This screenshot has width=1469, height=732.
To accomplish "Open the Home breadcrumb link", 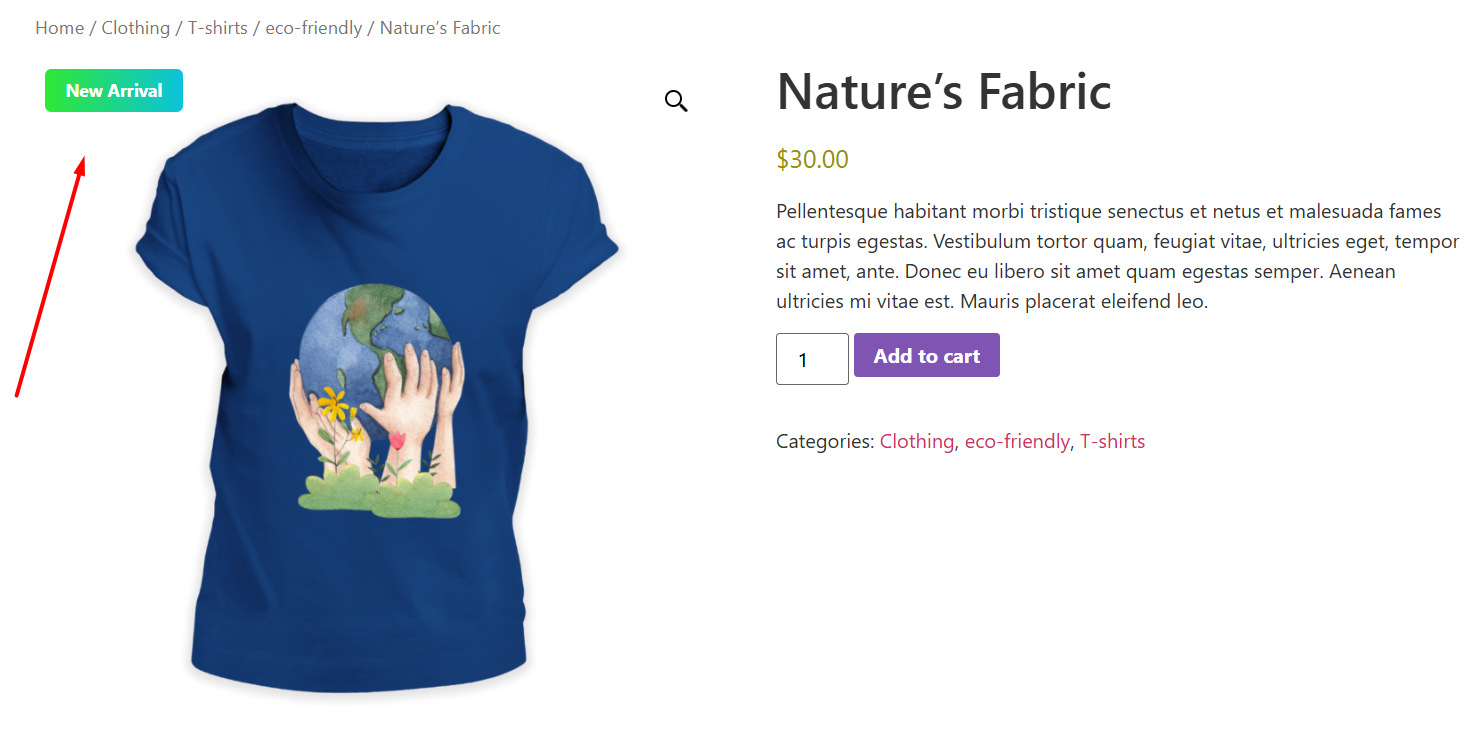I will click(59, 28).
